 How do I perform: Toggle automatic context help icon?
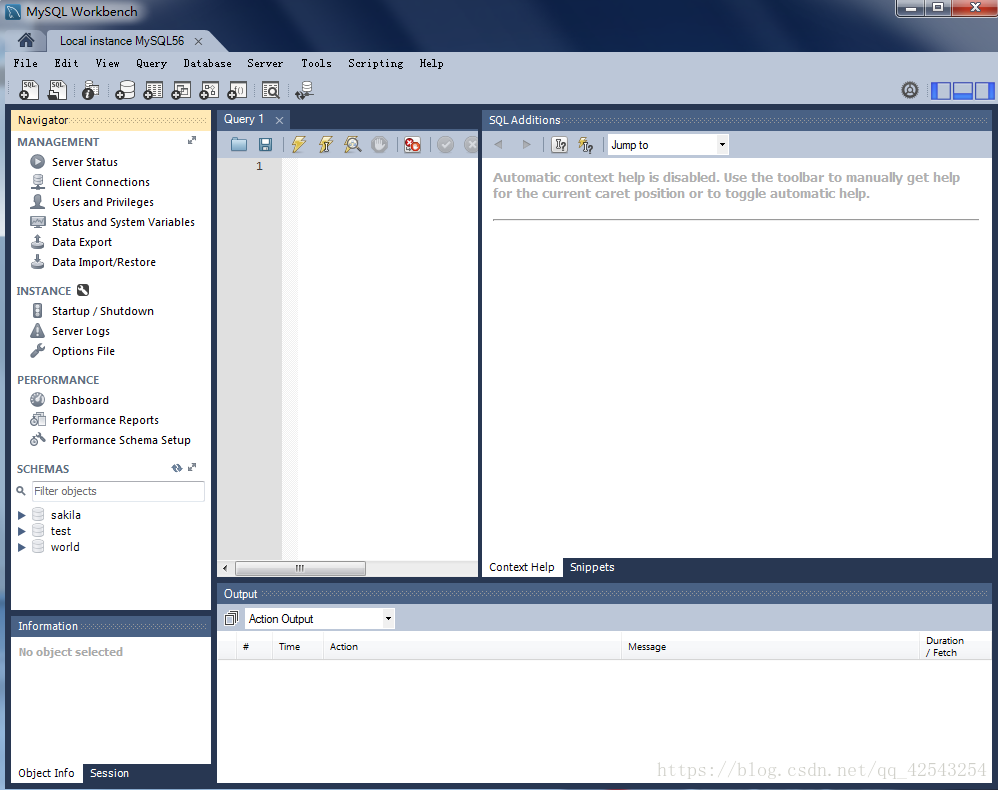[x=586, y=145]
